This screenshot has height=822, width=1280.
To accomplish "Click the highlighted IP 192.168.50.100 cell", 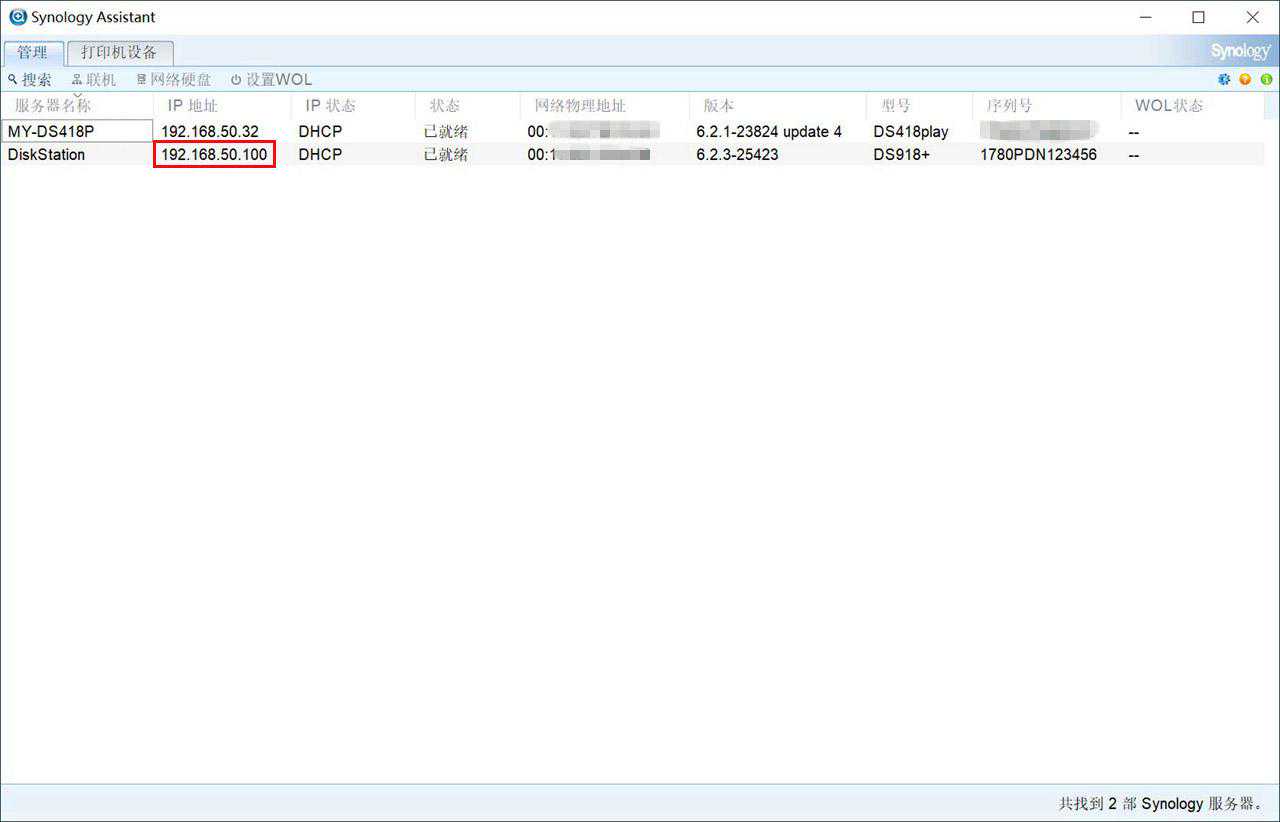I will (214, 155).
